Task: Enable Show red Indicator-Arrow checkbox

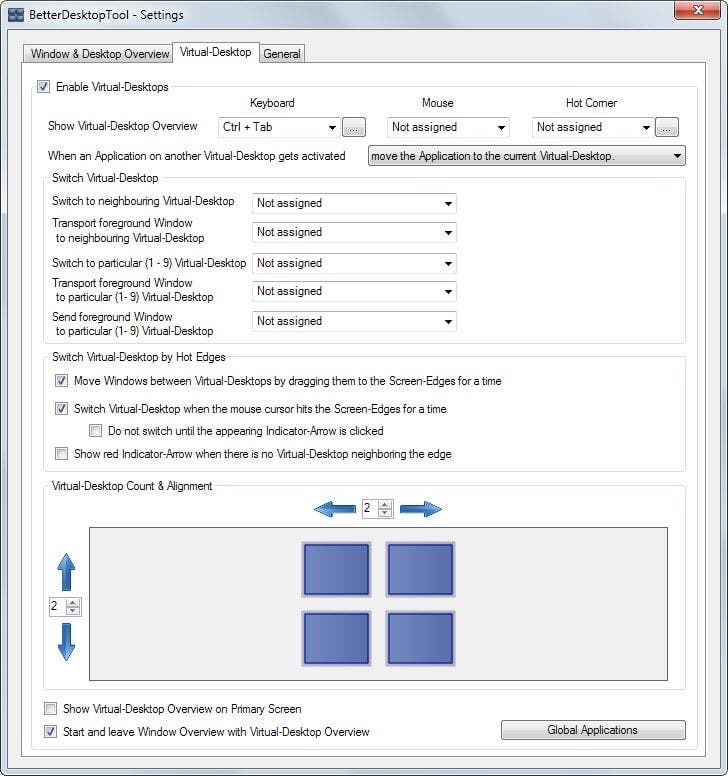Action: [x=61, y=453]
